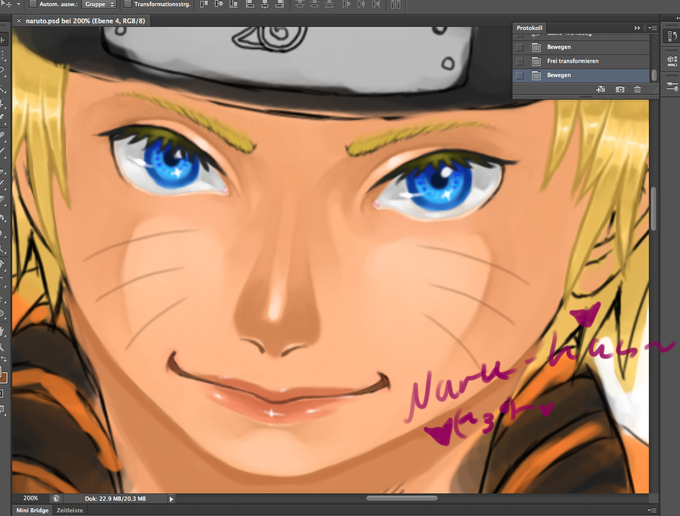Open the Properties panel dock icon
The image size is (680, 516).
671,61
